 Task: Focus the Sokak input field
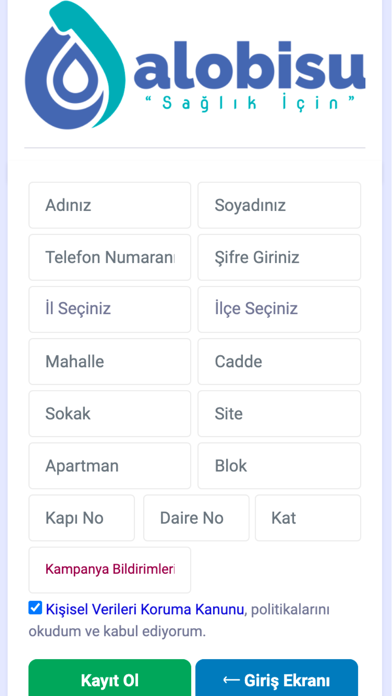pyautogui.click(x=110, y=414)
